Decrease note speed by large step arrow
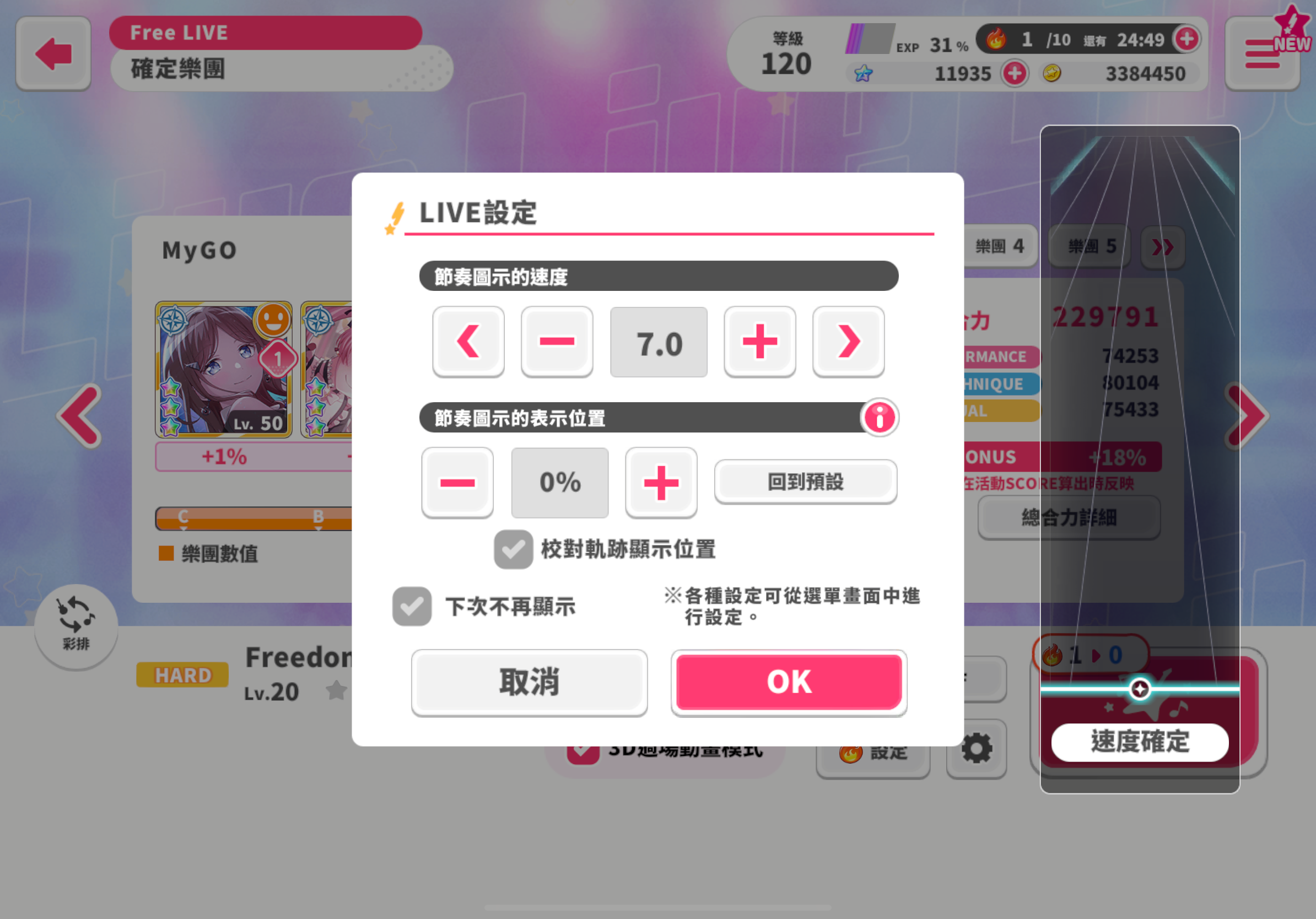This screenshot has width=1316, height=919. pyautogui.click(x=468, y=342)
